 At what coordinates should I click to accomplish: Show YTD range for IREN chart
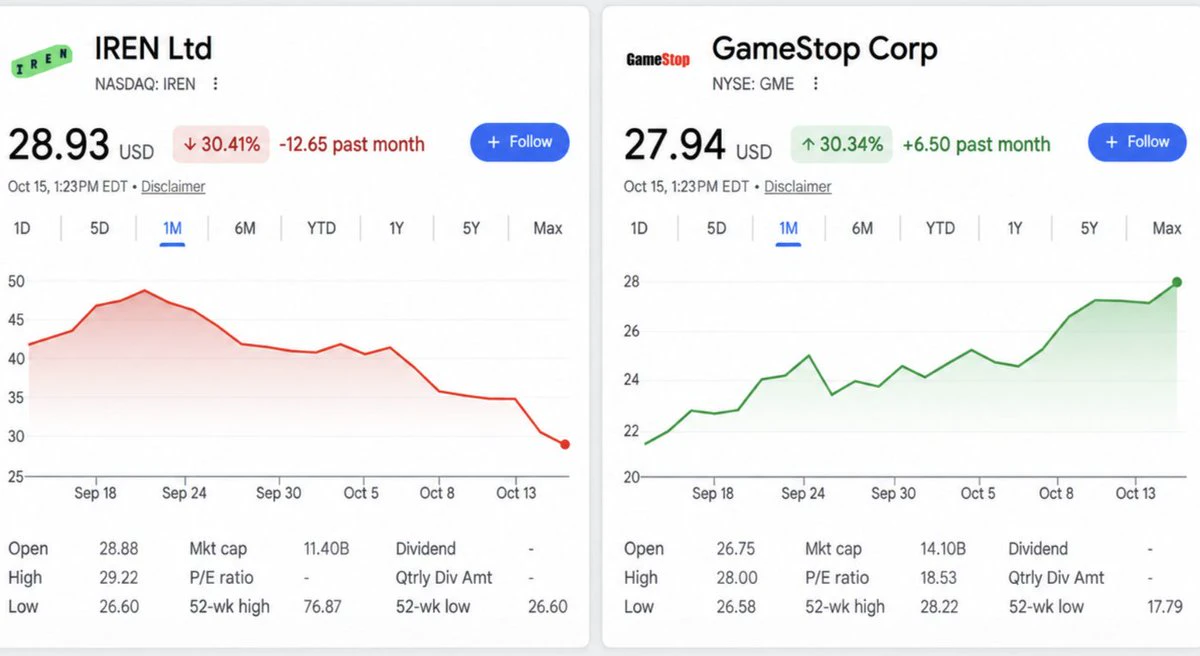321,228
